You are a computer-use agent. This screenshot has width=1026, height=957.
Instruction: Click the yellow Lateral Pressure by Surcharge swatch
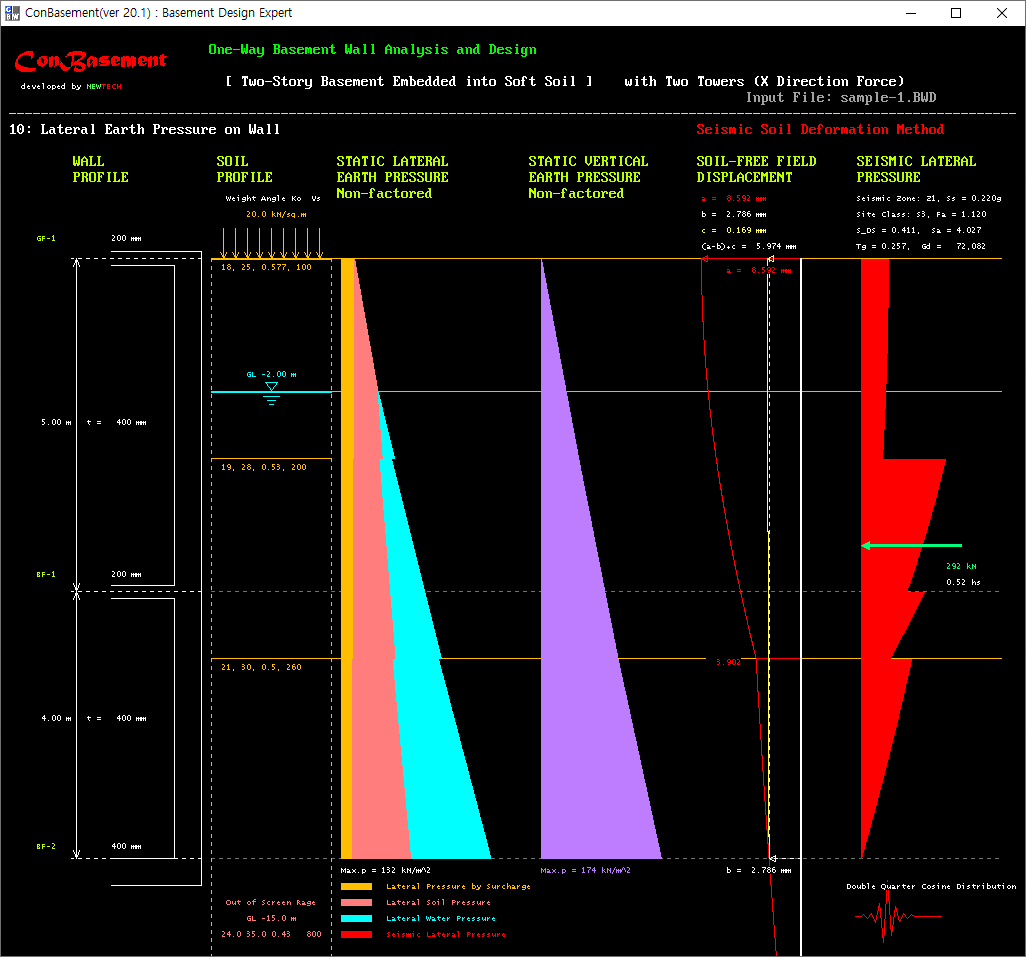pyautogui.click(x=356, y=886)
